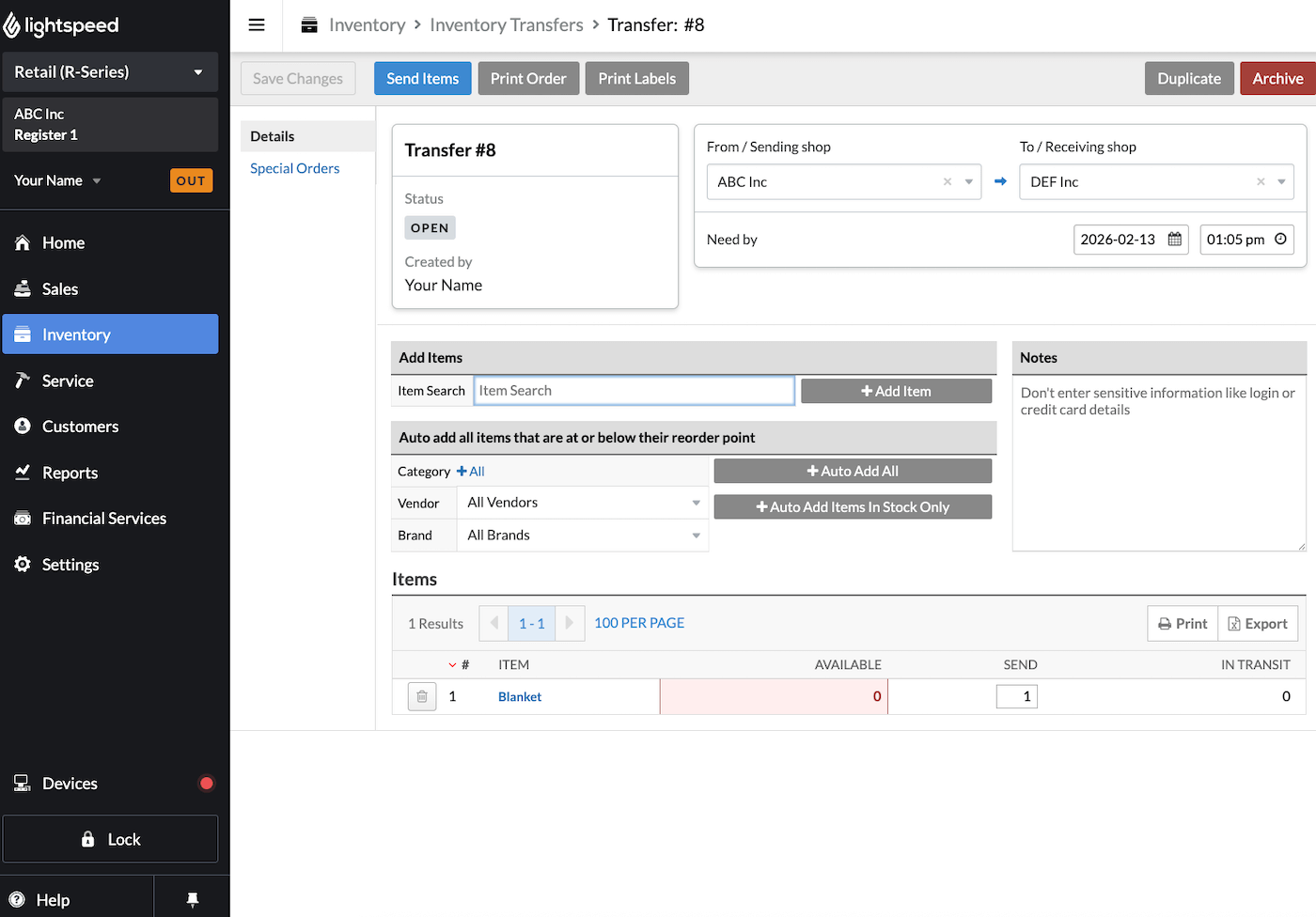
Task: Go to Customers via the sidebar icon
Action: [22, 427]
